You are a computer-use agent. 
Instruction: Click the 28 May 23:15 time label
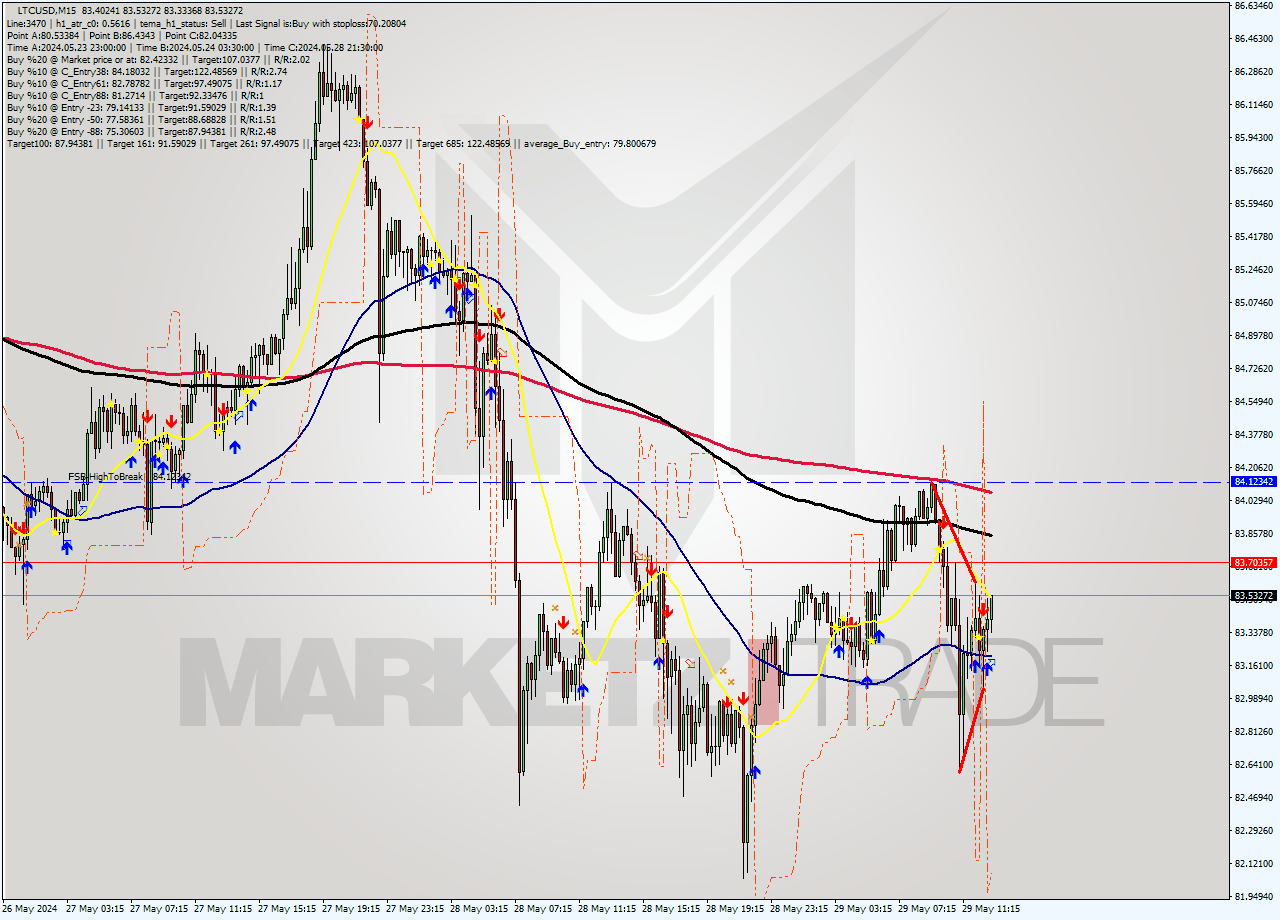799,909
